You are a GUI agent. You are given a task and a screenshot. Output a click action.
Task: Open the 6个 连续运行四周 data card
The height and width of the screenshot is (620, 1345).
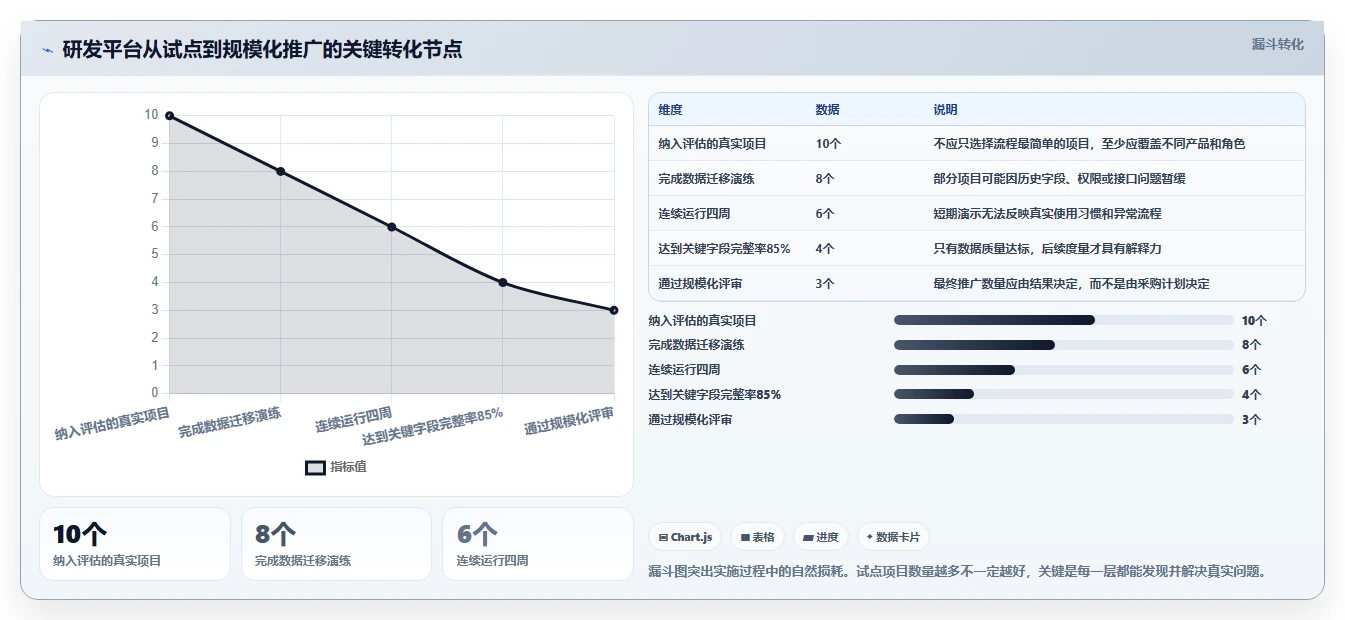point(538,544)
